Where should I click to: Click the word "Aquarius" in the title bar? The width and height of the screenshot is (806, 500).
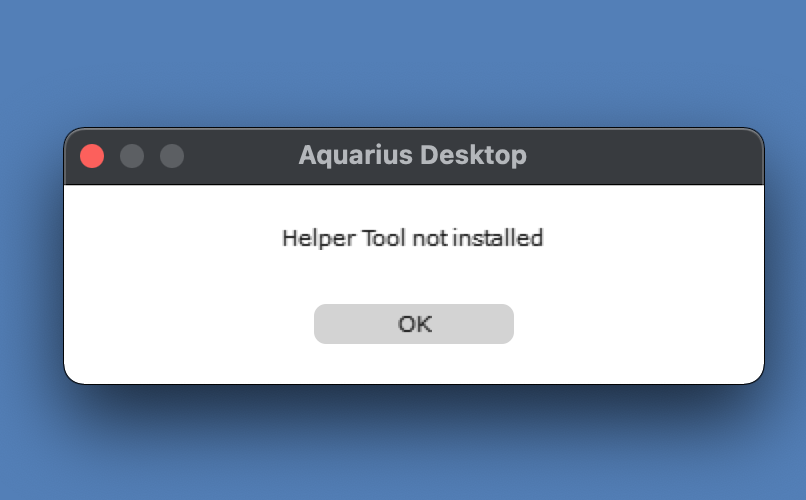[356, 155]
